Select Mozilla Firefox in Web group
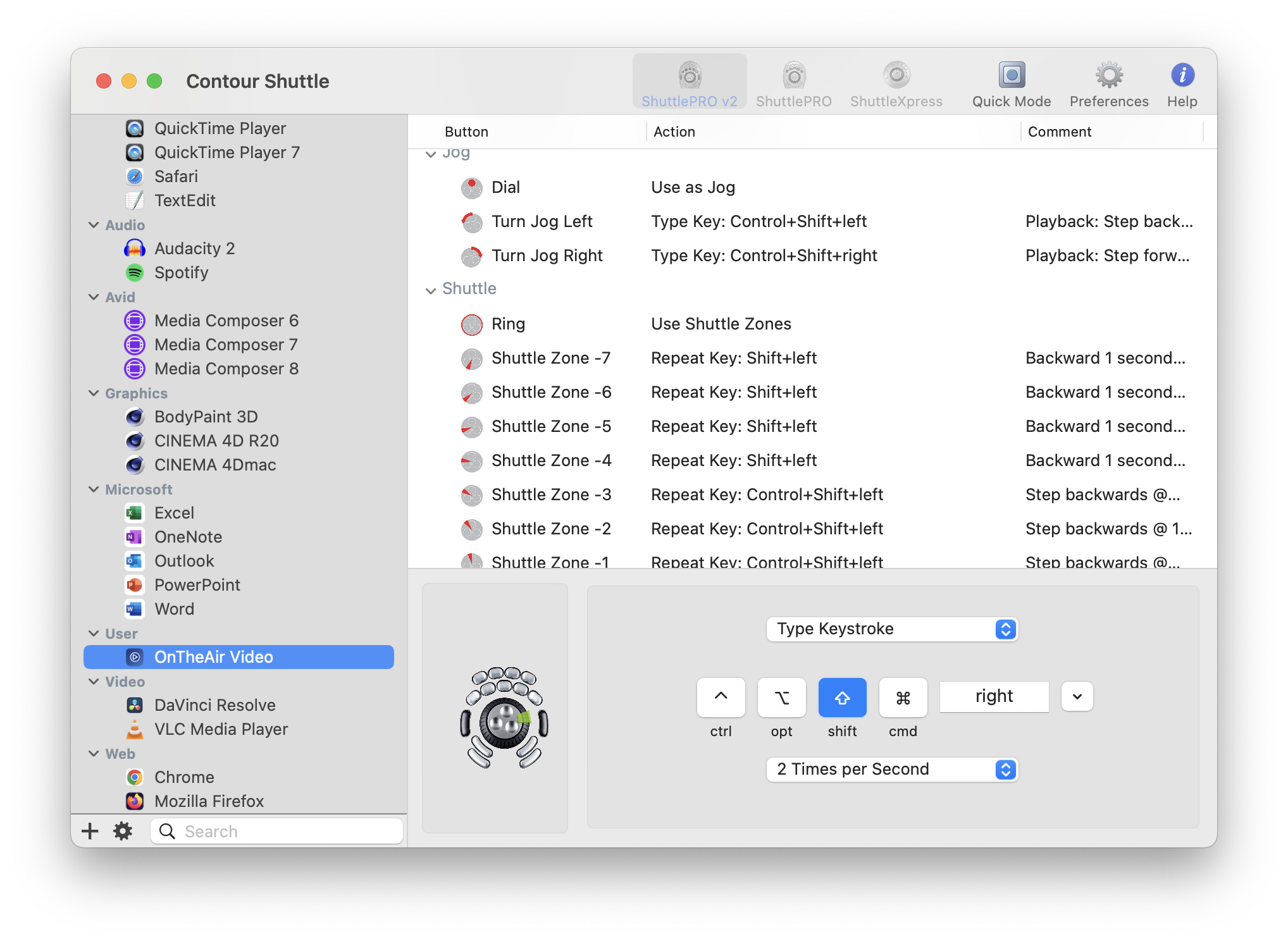Viewport: 1288px width, 941px height. [238, 801]
